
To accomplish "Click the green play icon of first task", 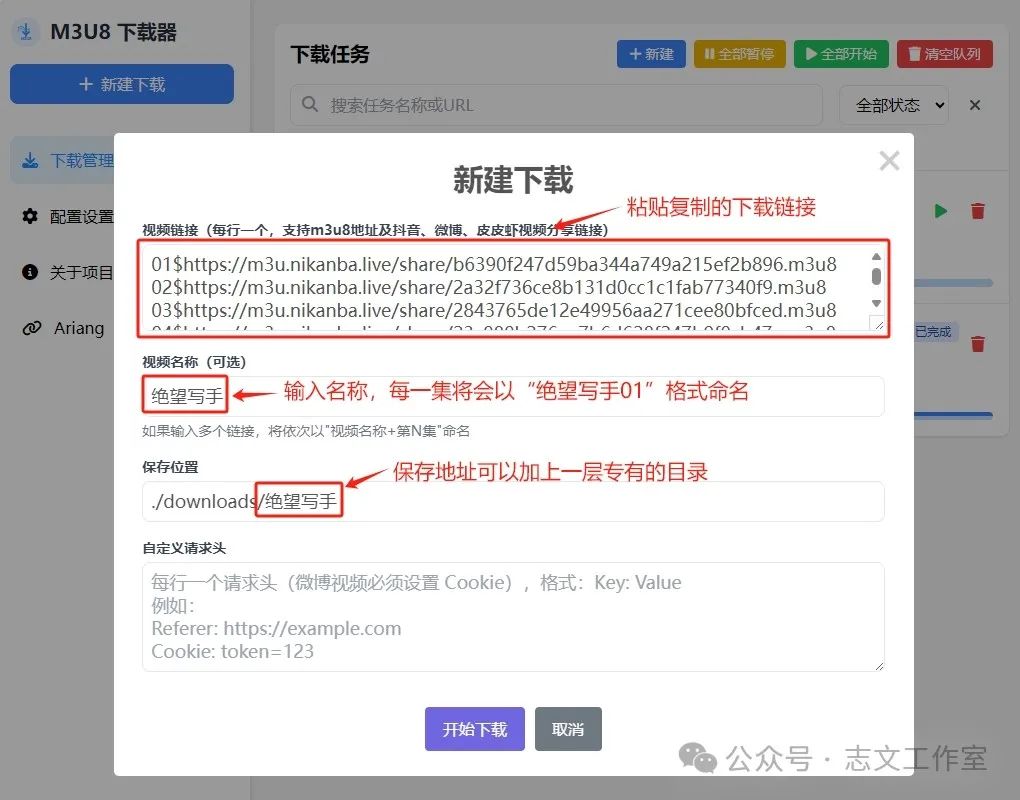I will [x=941, y=211].
